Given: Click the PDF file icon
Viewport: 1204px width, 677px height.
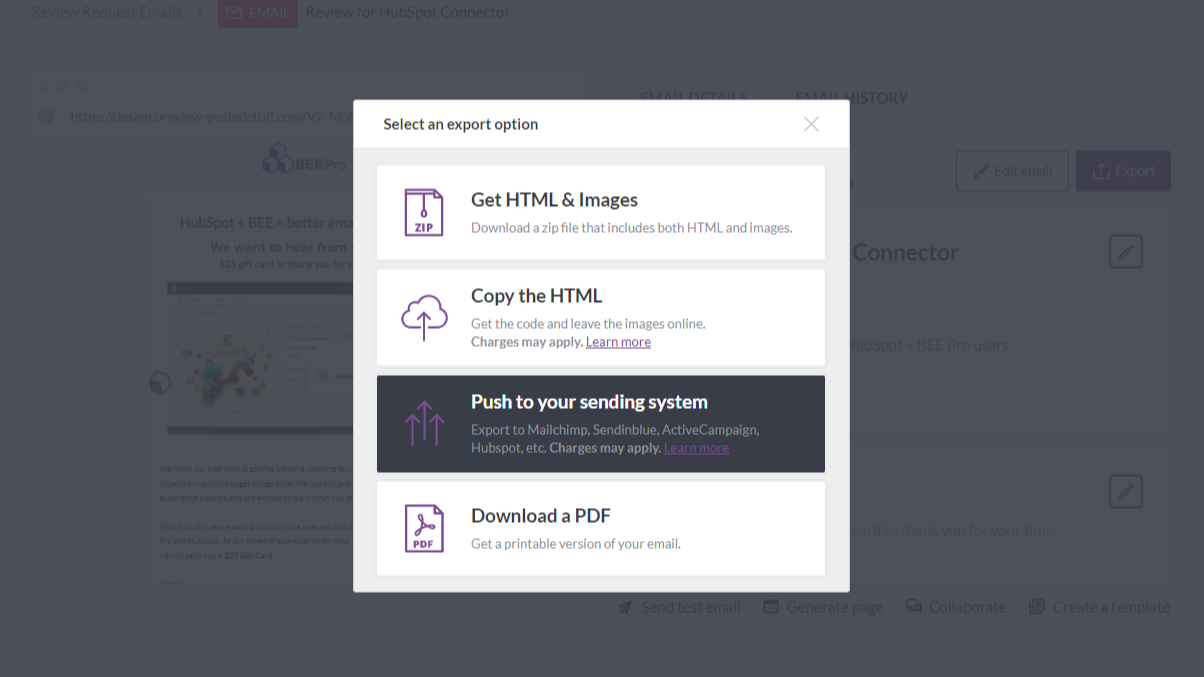Looking at the screenshot, I should click(424, 528).
